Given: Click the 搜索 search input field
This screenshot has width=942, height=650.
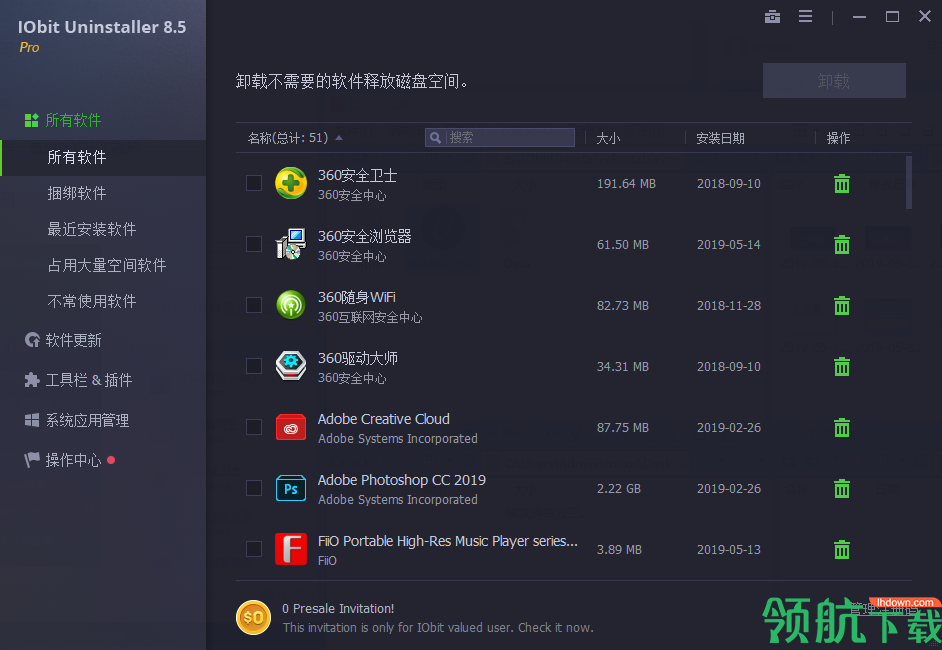Looking at the screenshot, I should [x=500, y=138].
